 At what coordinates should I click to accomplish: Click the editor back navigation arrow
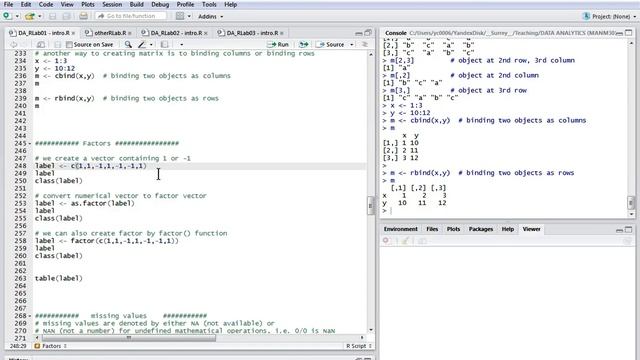13,44
